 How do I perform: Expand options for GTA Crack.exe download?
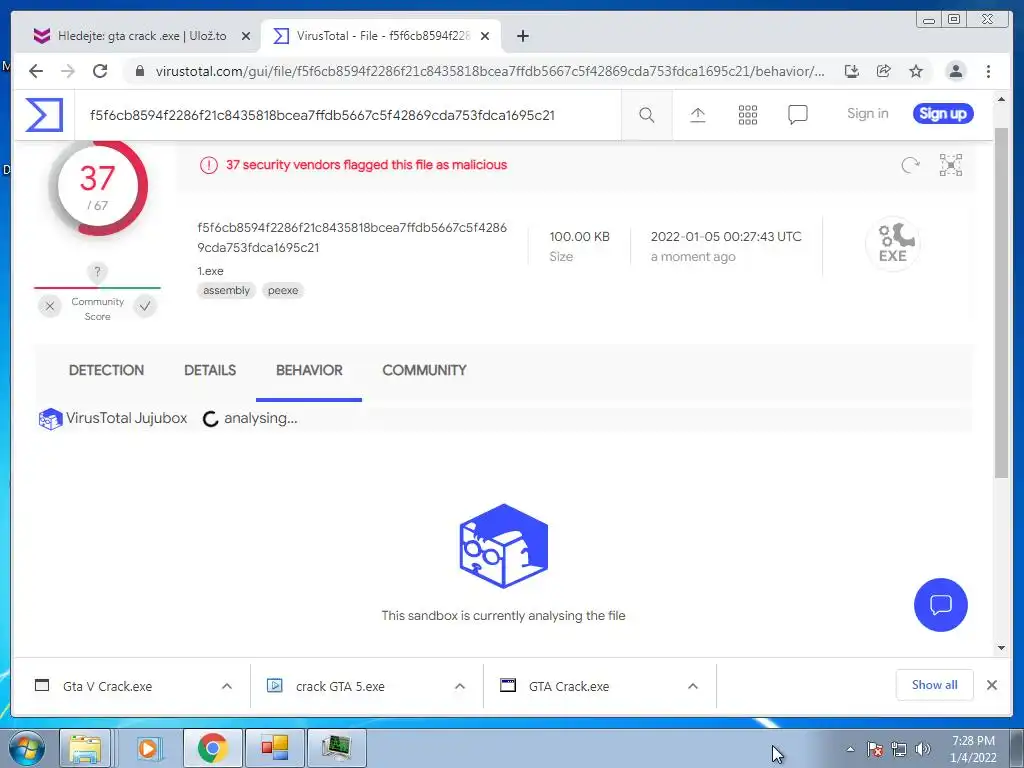click(693, 686)
